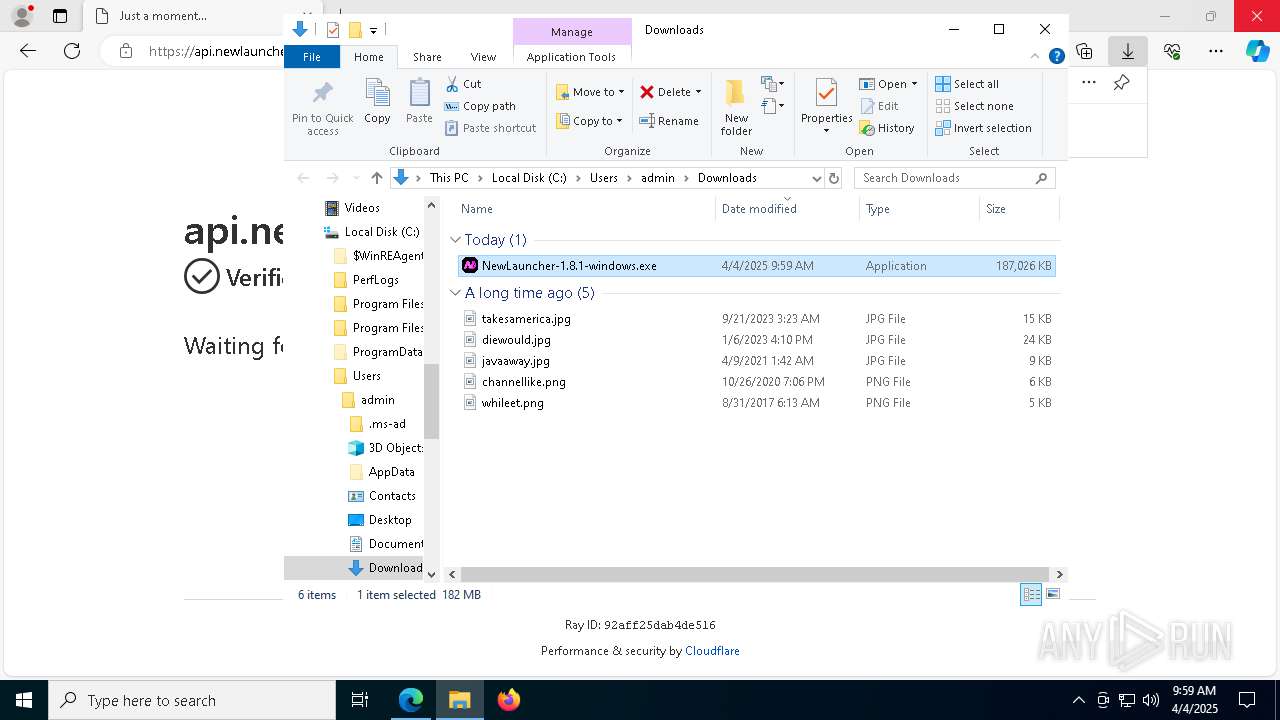
Task: Open address bar history dropdown
Action: pyautogui.click(x=816, y=178)
